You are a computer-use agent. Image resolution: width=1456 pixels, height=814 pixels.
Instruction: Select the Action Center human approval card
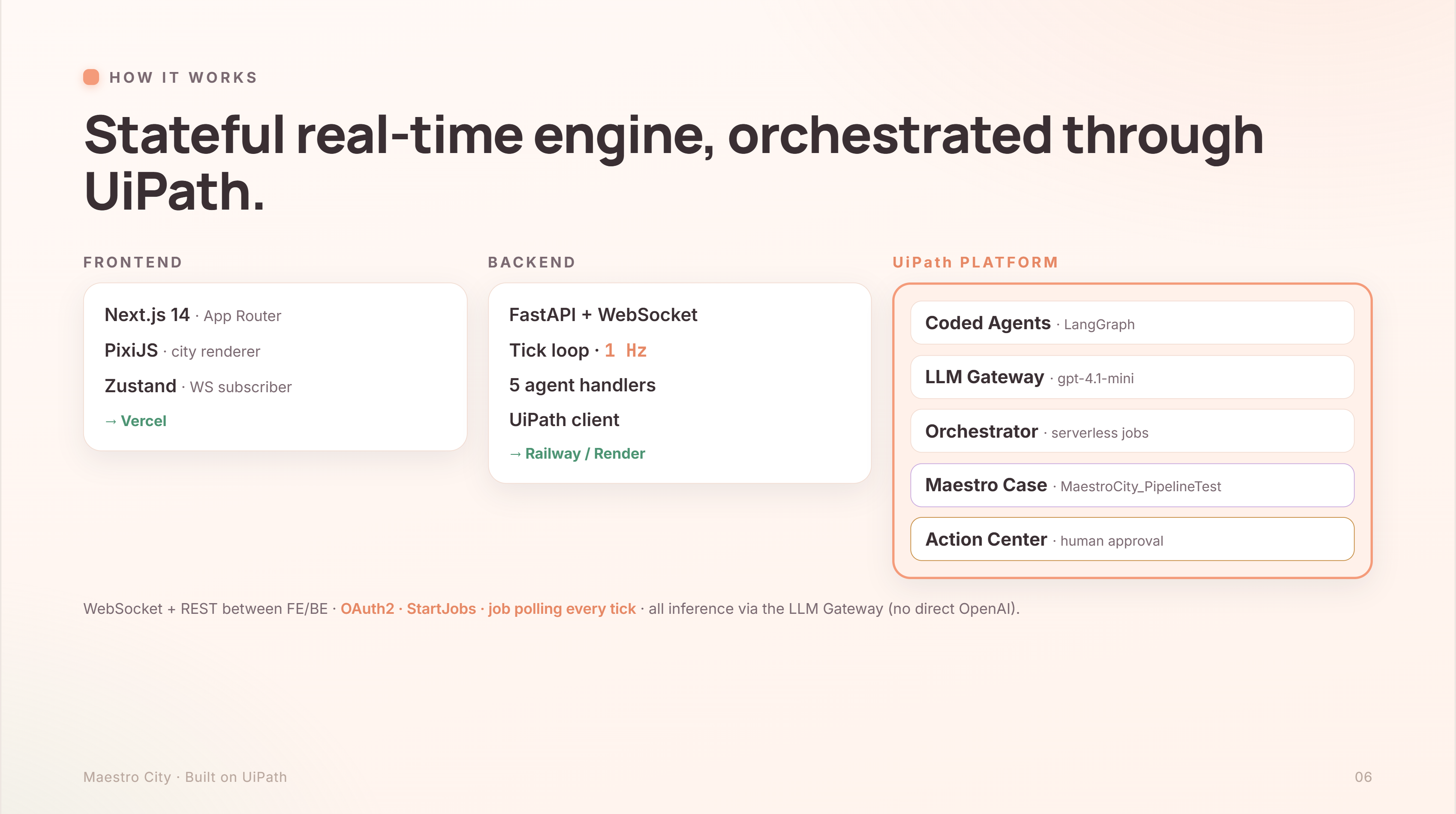(1132, 539)
